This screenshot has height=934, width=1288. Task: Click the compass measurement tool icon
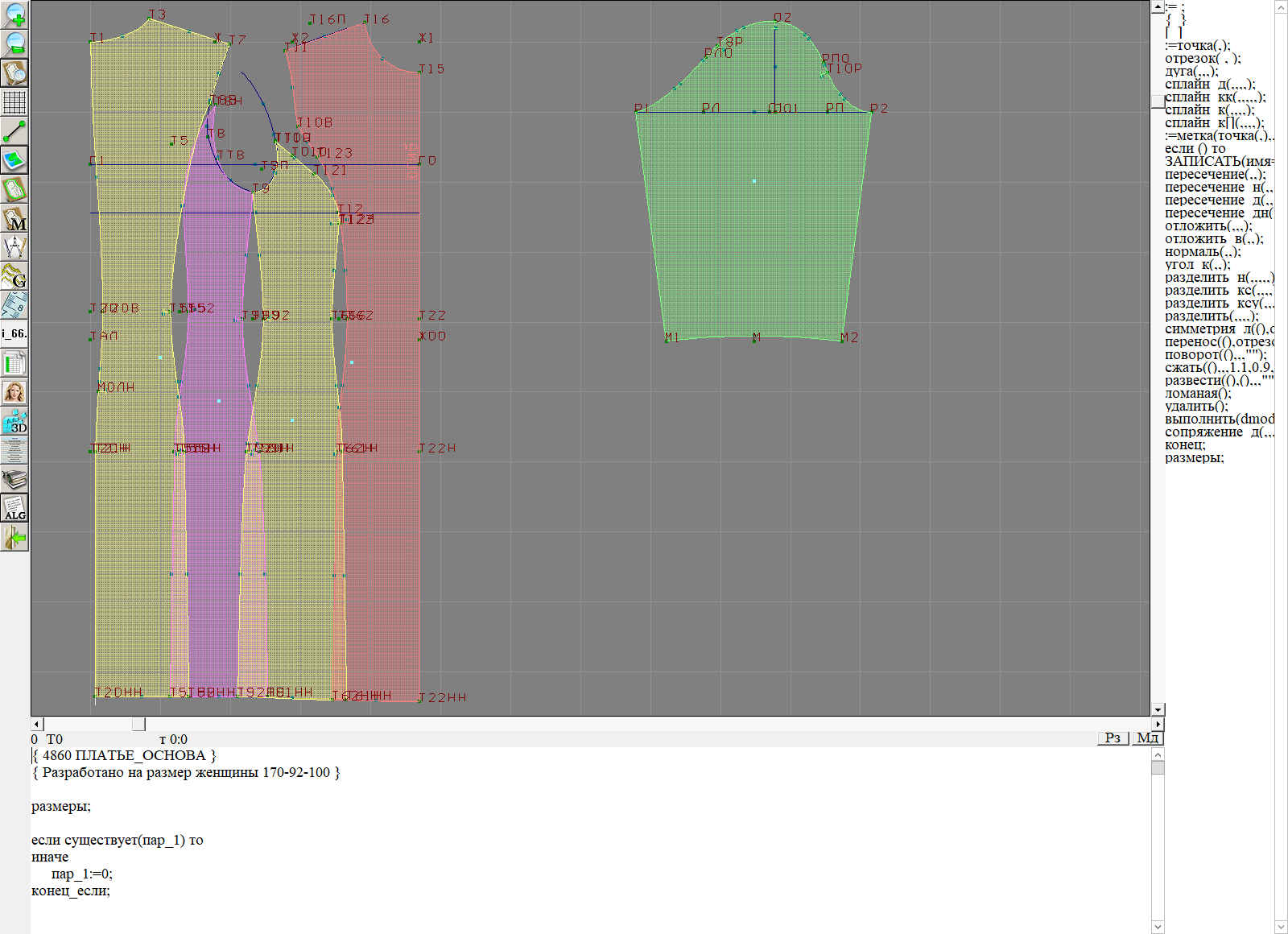(x=14, y=247)
